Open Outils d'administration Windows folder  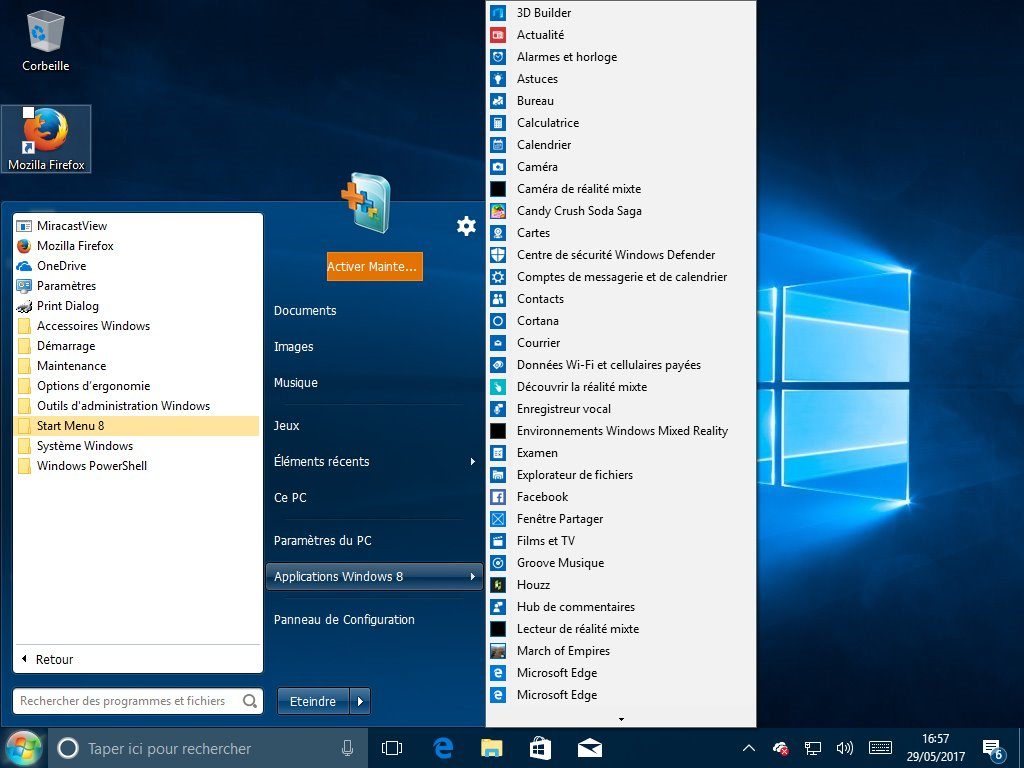pos(137,406)
